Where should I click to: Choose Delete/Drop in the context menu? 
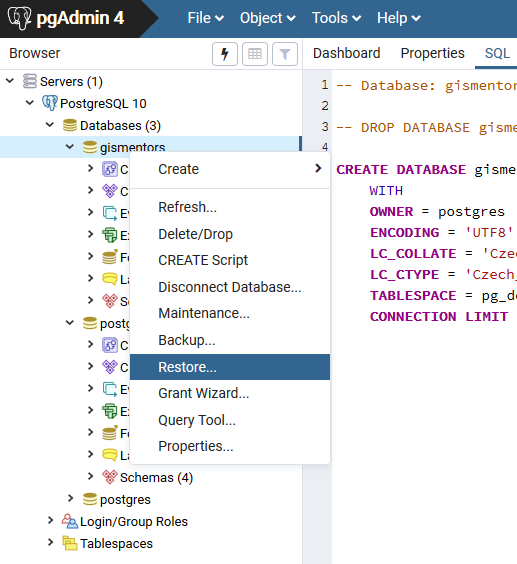[x=230, y=234]
